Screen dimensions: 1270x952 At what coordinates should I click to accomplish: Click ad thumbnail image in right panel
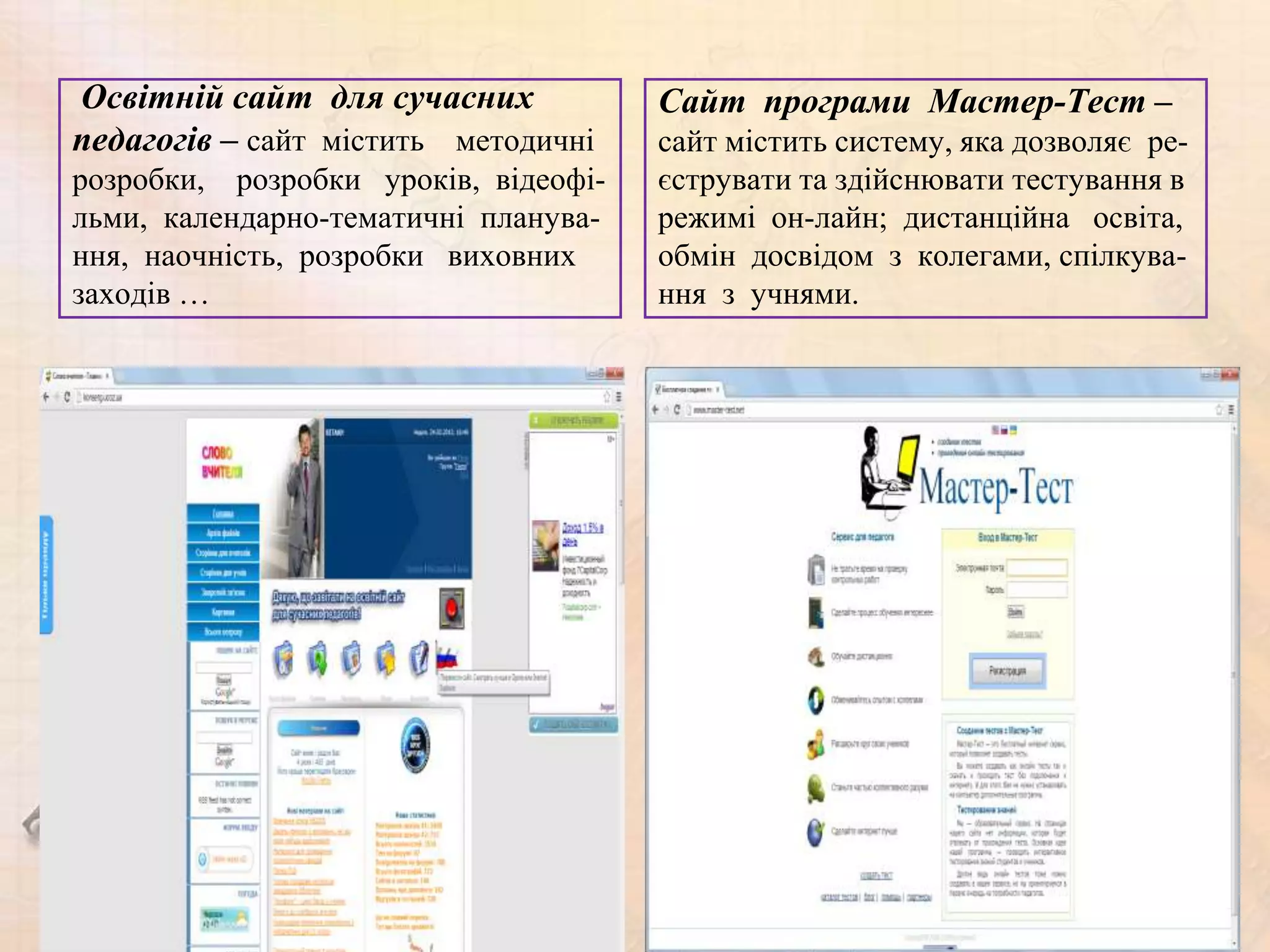546,545
